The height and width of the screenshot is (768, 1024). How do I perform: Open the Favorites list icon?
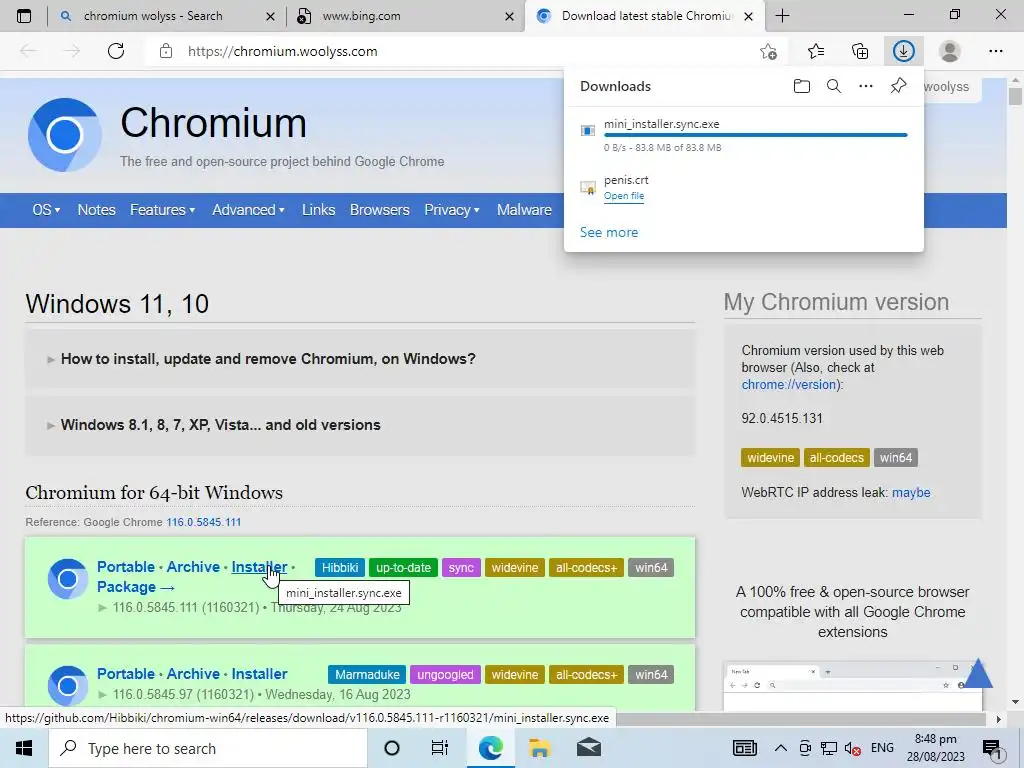(816, 51)
